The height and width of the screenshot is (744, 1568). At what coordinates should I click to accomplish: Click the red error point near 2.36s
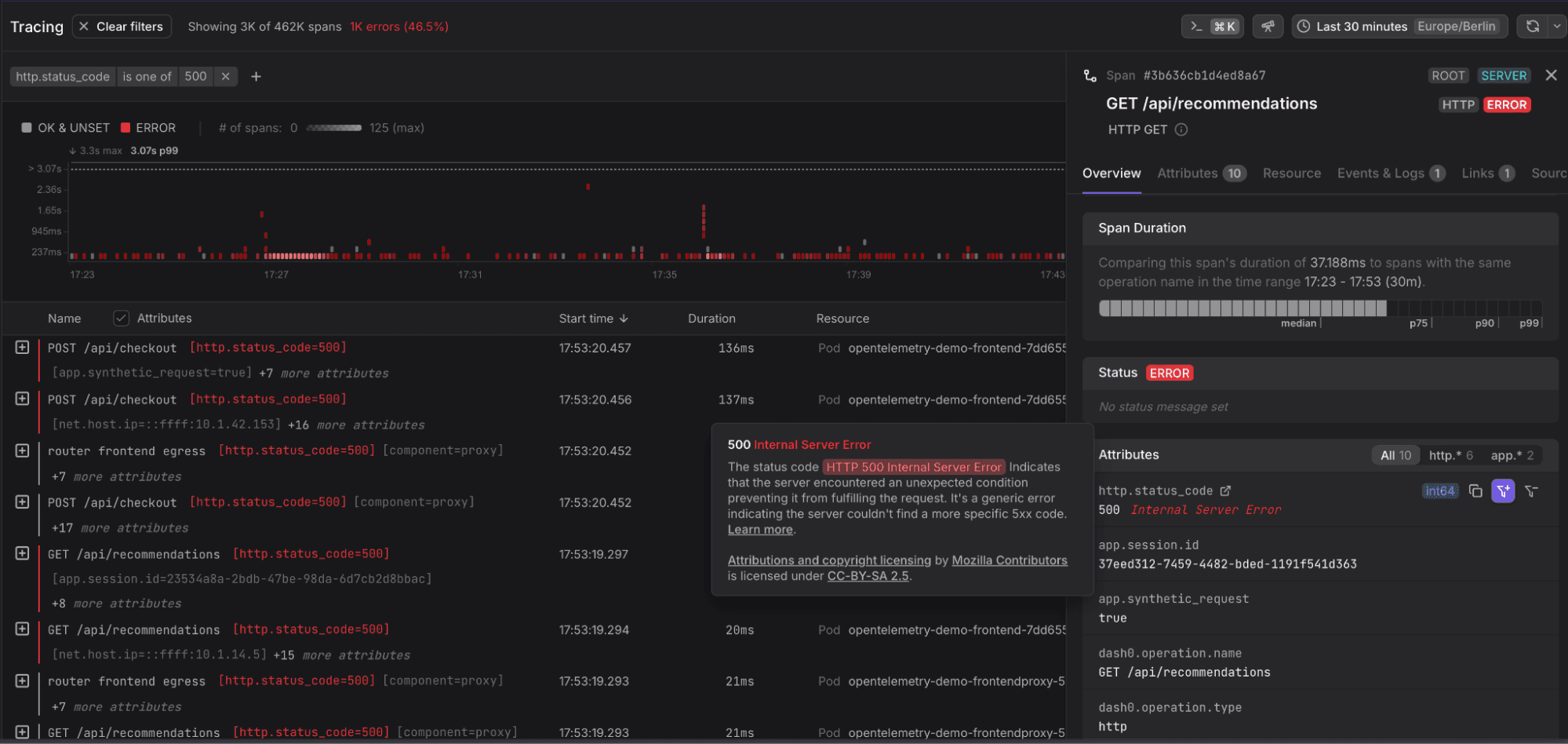pyautogui.click(x=588, y=187)
